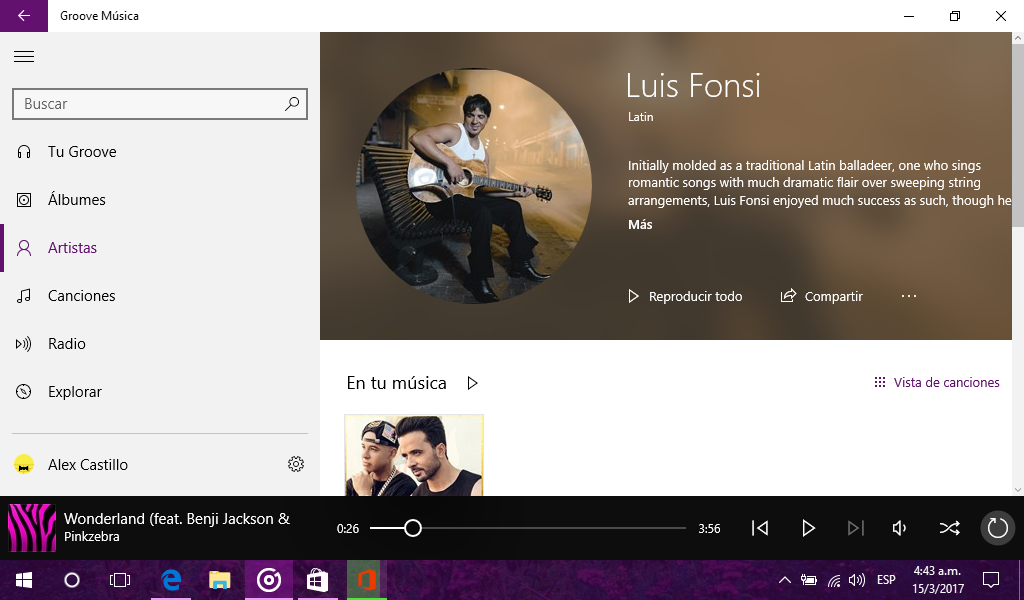Open the taskbar clock and date
The height and width of the screenshot is (600, 1024).
click(938, 580)
